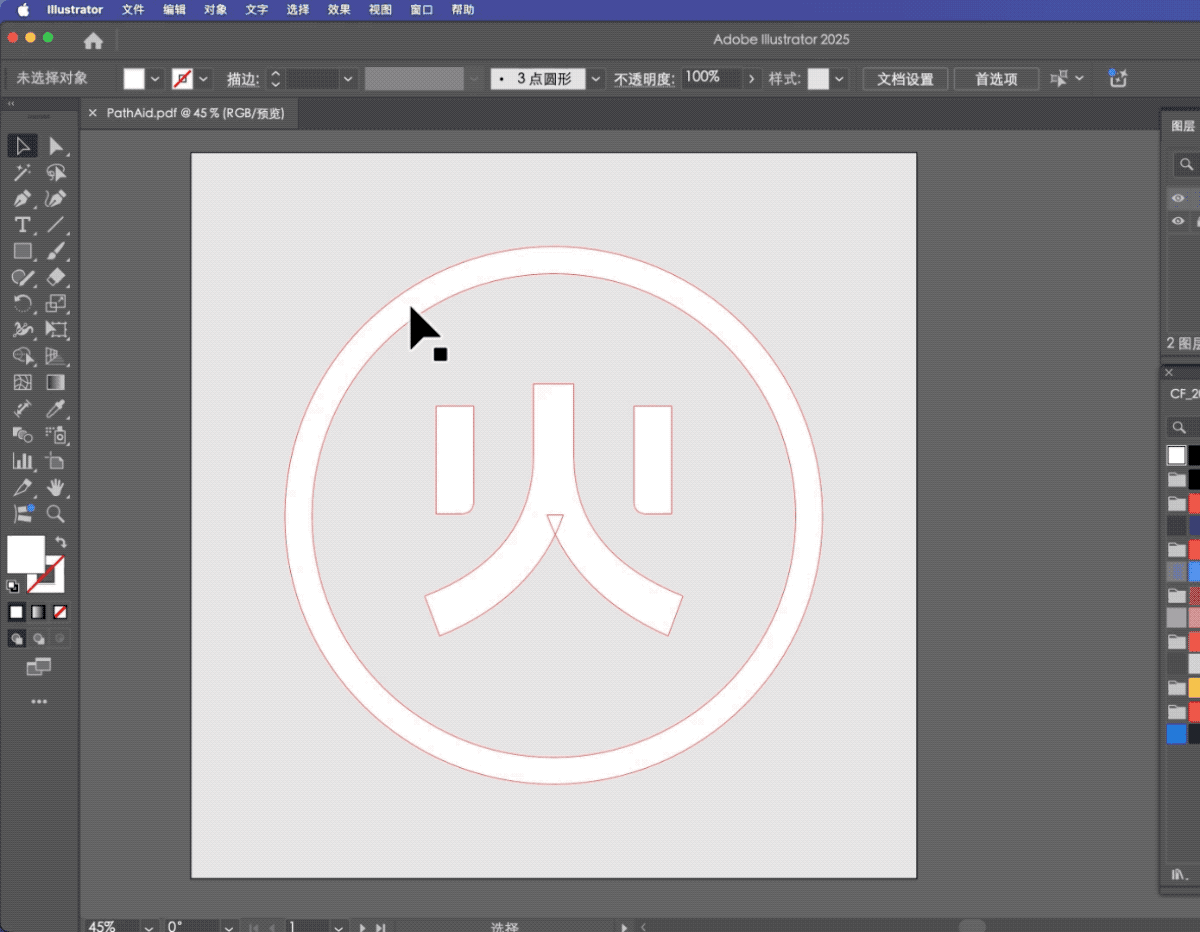Select the Lasso tool
1200x932 pixels.
(x=56, y=173)
